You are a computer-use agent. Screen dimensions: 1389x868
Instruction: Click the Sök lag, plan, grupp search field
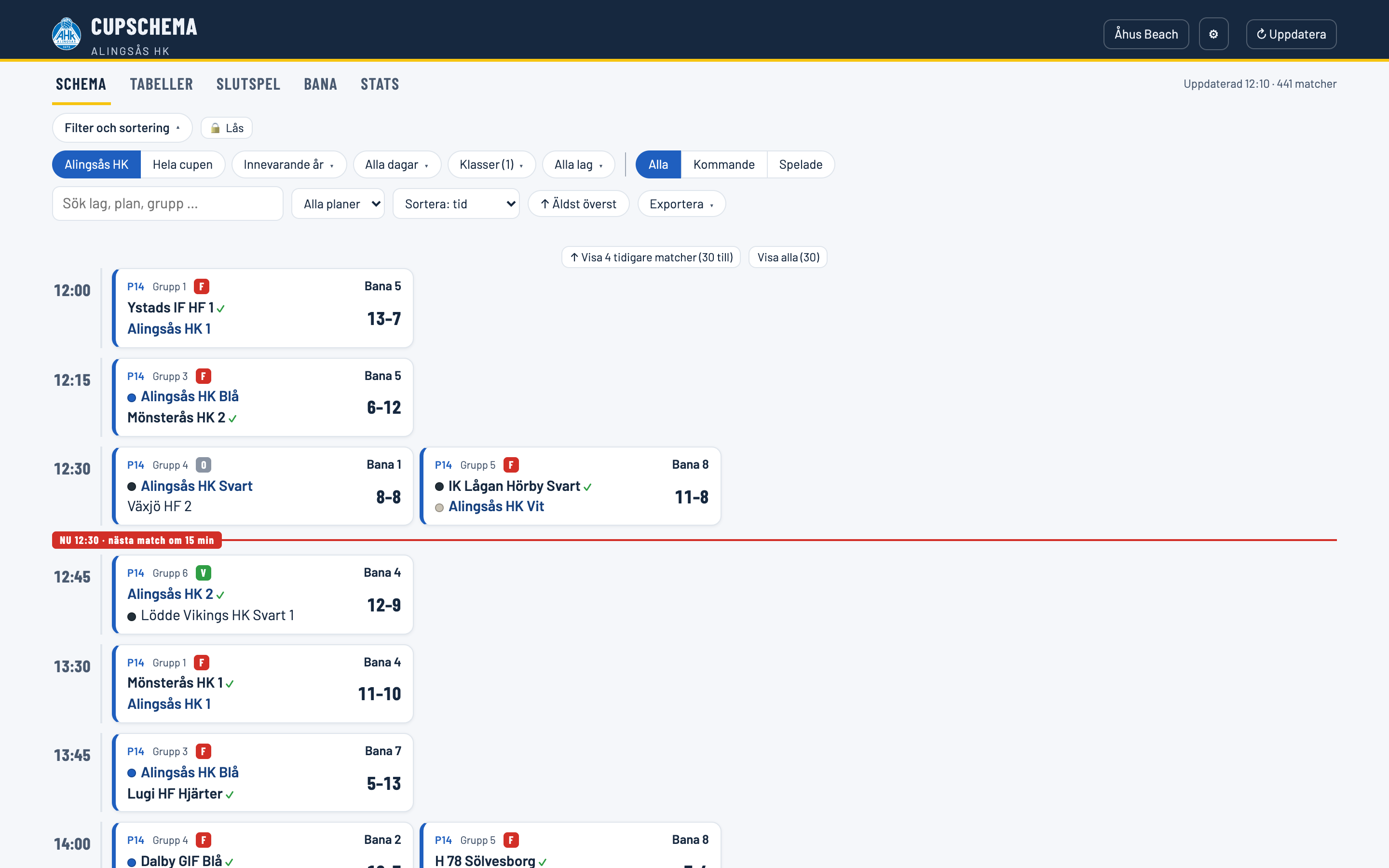click(168, 204)
